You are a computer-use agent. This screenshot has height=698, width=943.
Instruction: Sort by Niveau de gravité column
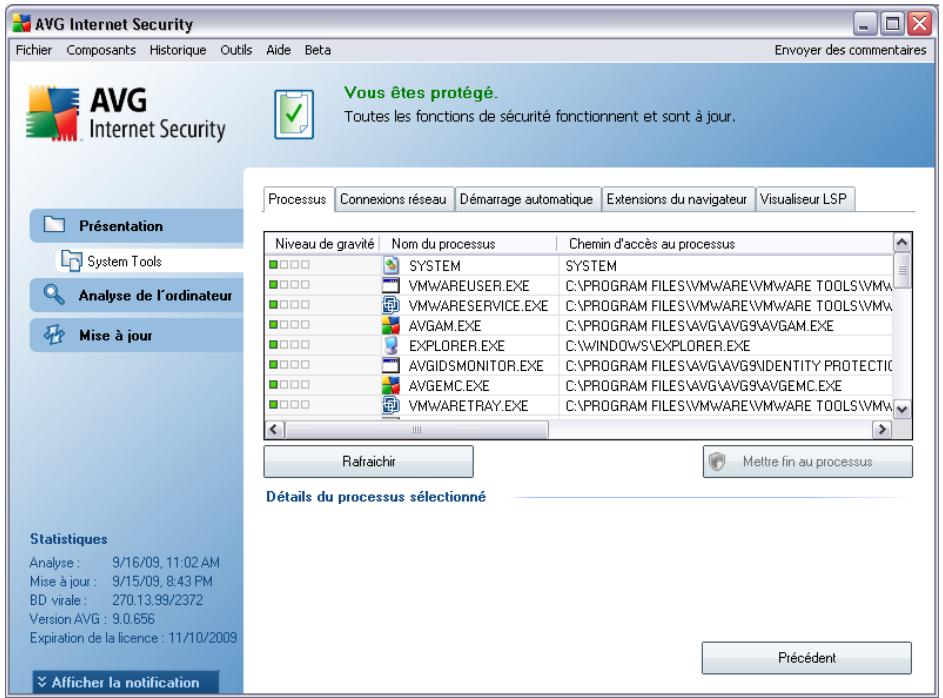324,243
